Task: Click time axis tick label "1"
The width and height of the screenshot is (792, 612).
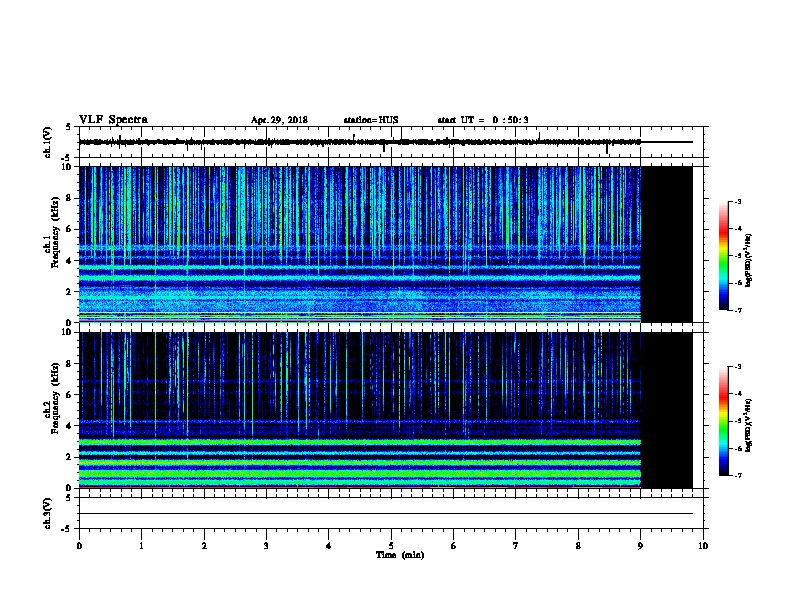Action: click(x=141, y=546)
